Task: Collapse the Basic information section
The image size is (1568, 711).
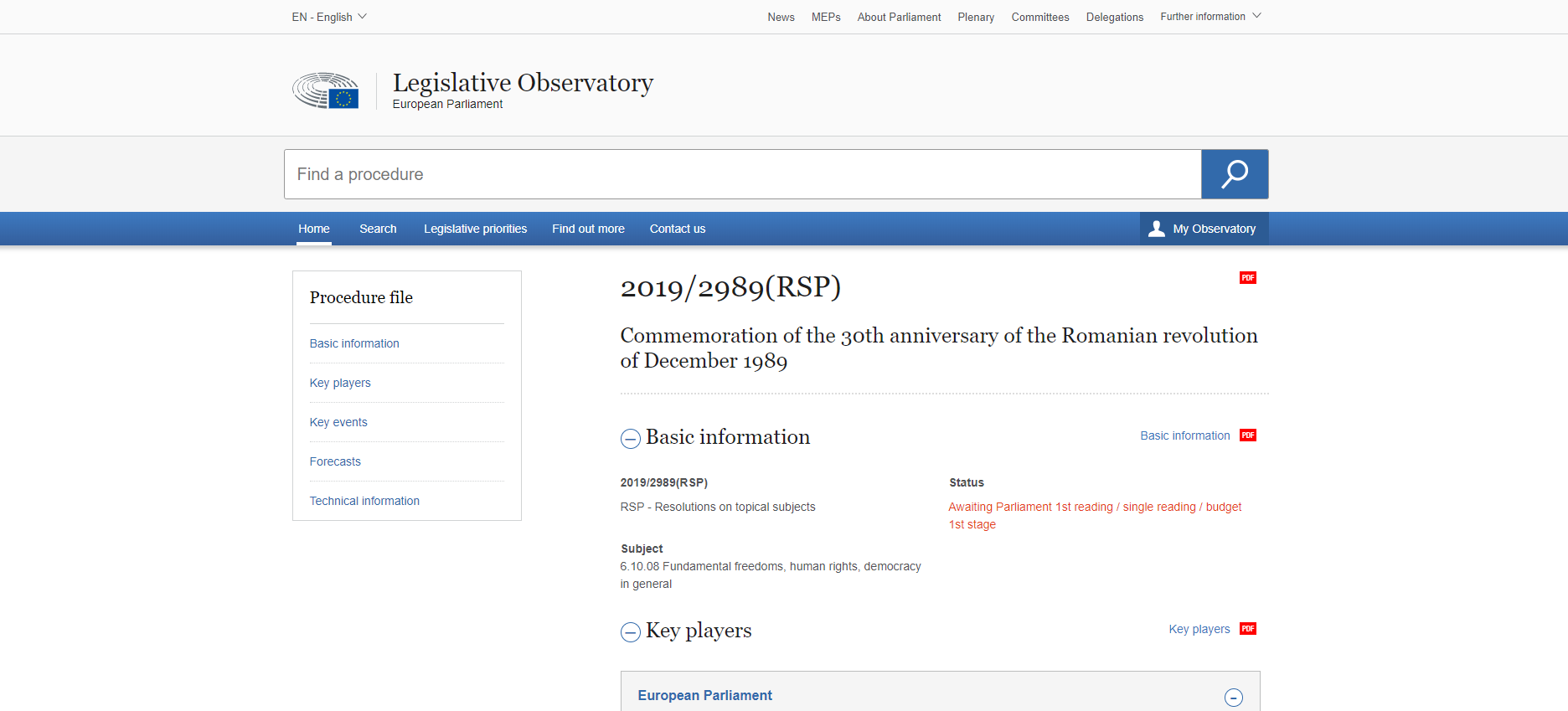Action: click(631, 438)
